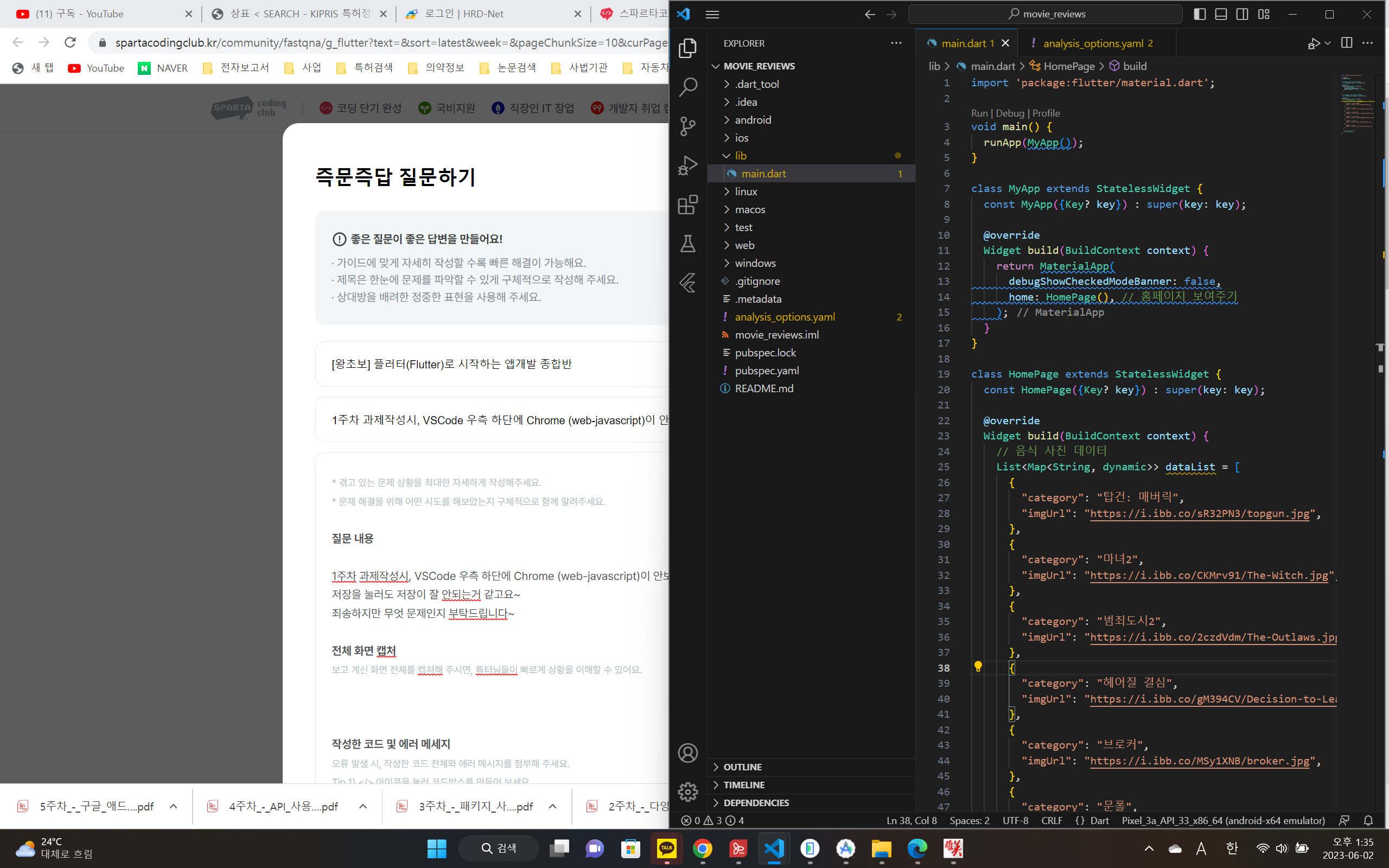Collapse the MOVIE_REVIEWS root section
Viewport: 1389px width, 868px height.
(811, 66)
